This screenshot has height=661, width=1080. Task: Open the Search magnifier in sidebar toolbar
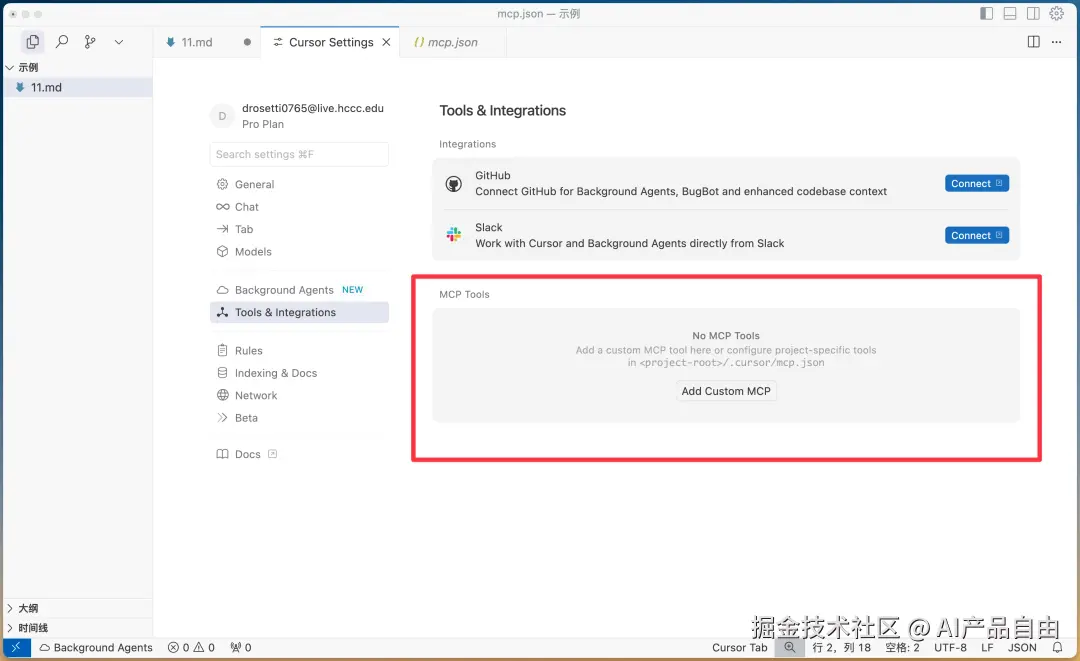click(61, 42)
